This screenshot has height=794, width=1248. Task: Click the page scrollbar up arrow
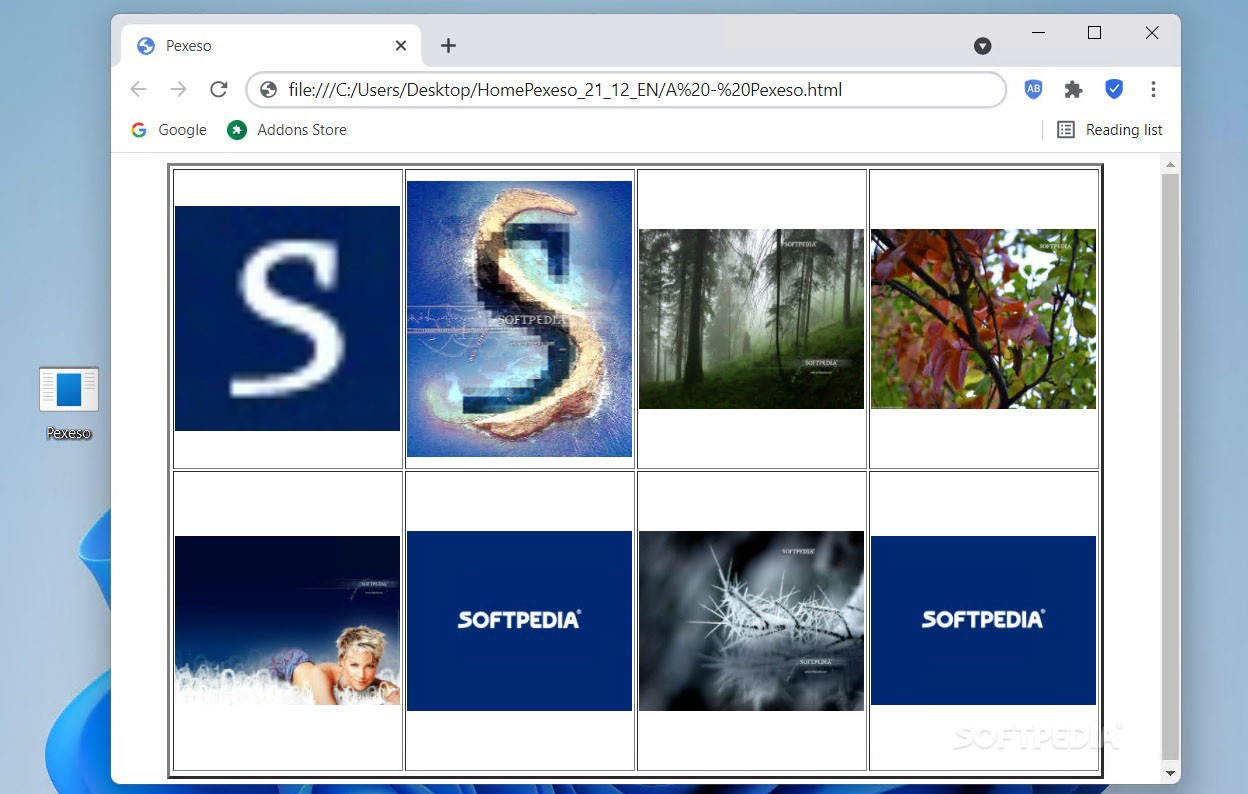[1170, 164]
